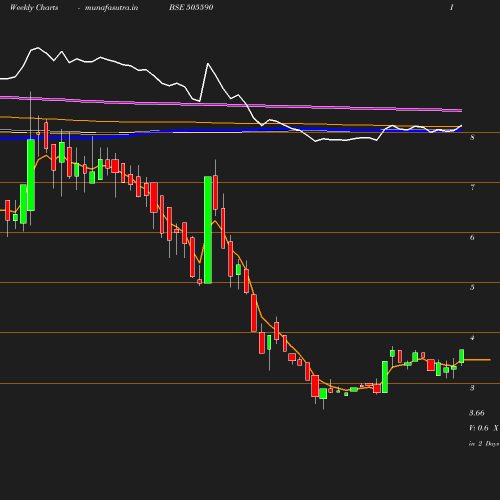Click the 'in 2 Days' text
Viewport: 500px width, 500px height.
pos(484,444)
